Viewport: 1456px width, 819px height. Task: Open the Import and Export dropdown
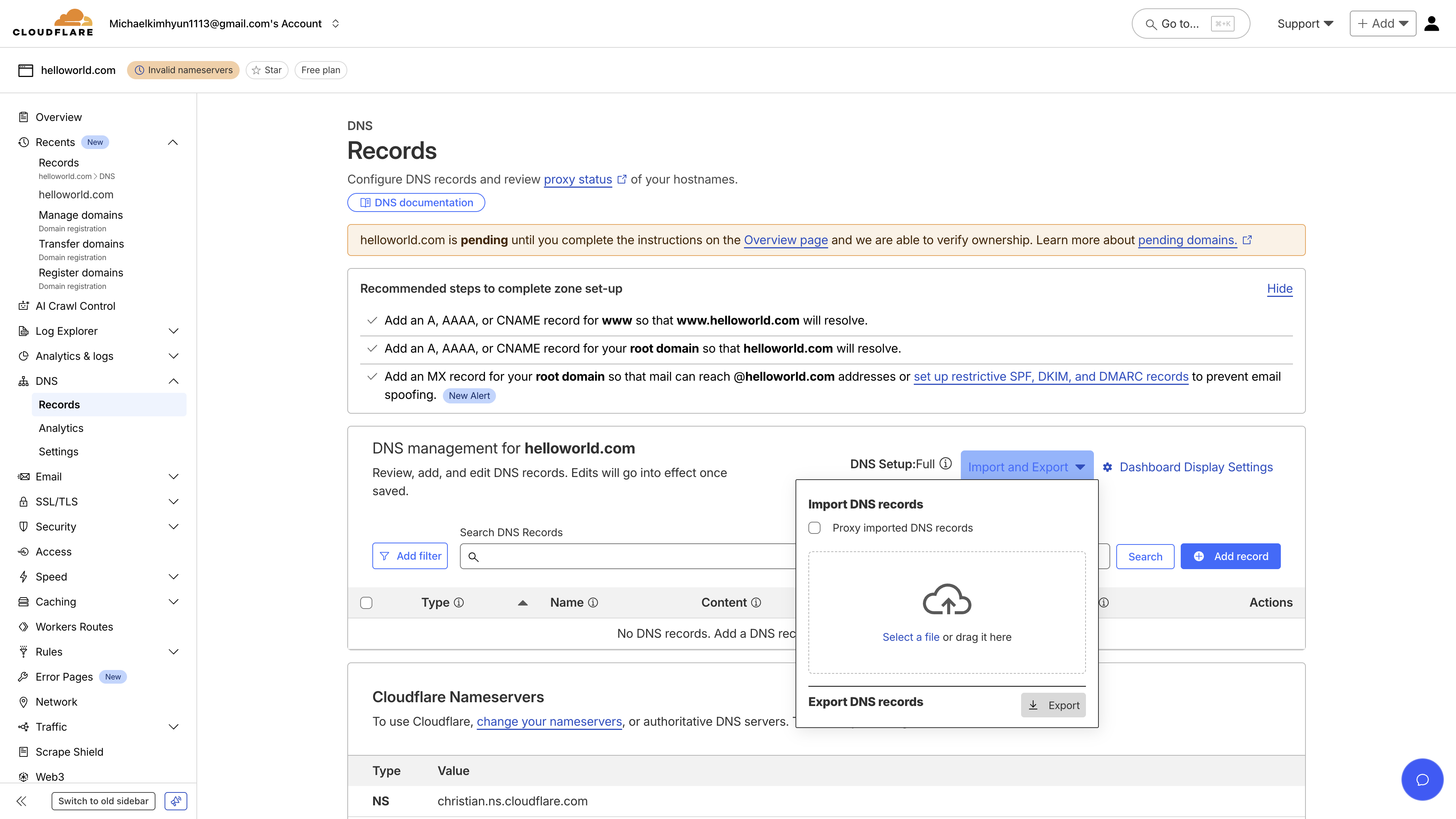coord(1026,466)
